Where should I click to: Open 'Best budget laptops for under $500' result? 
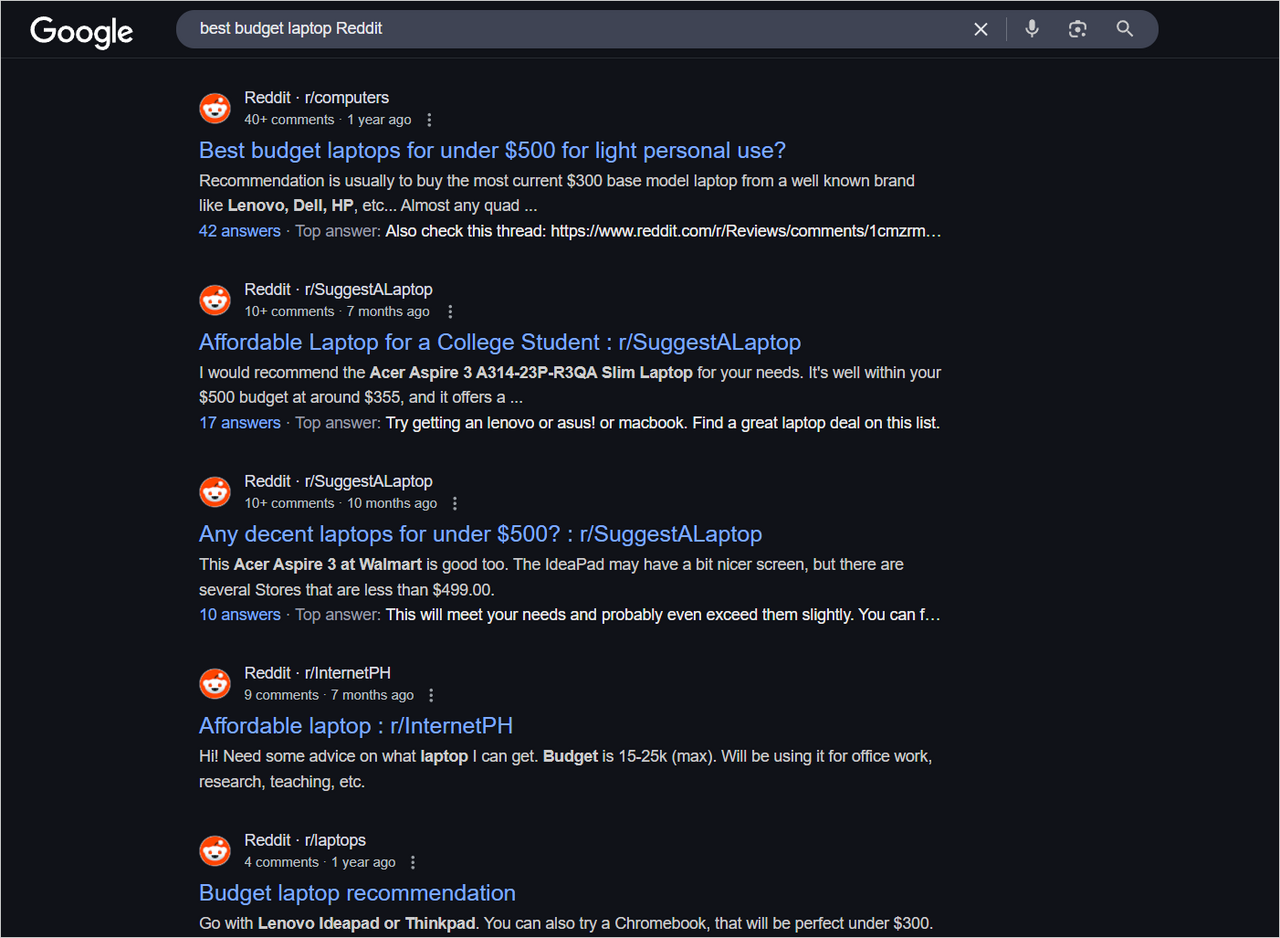tap(492, 151)
